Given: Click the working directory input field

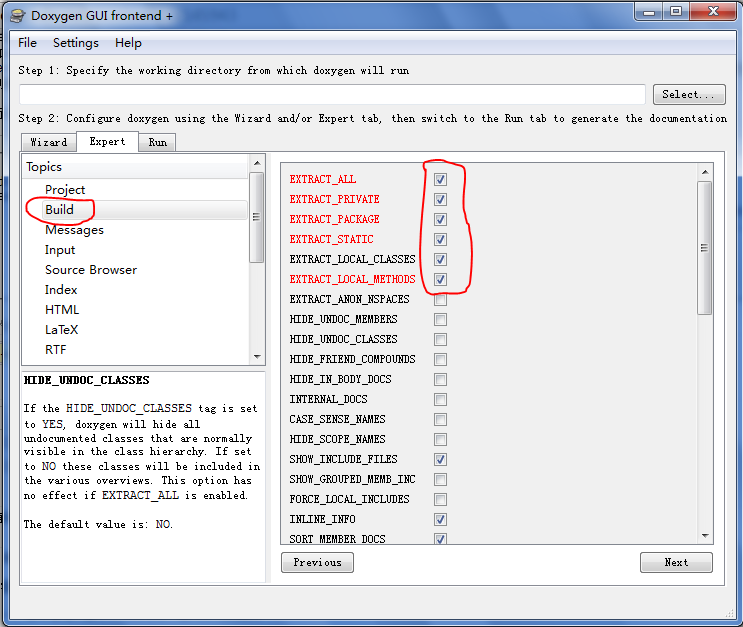Looking at the screenshot, I should click(332, 94).
